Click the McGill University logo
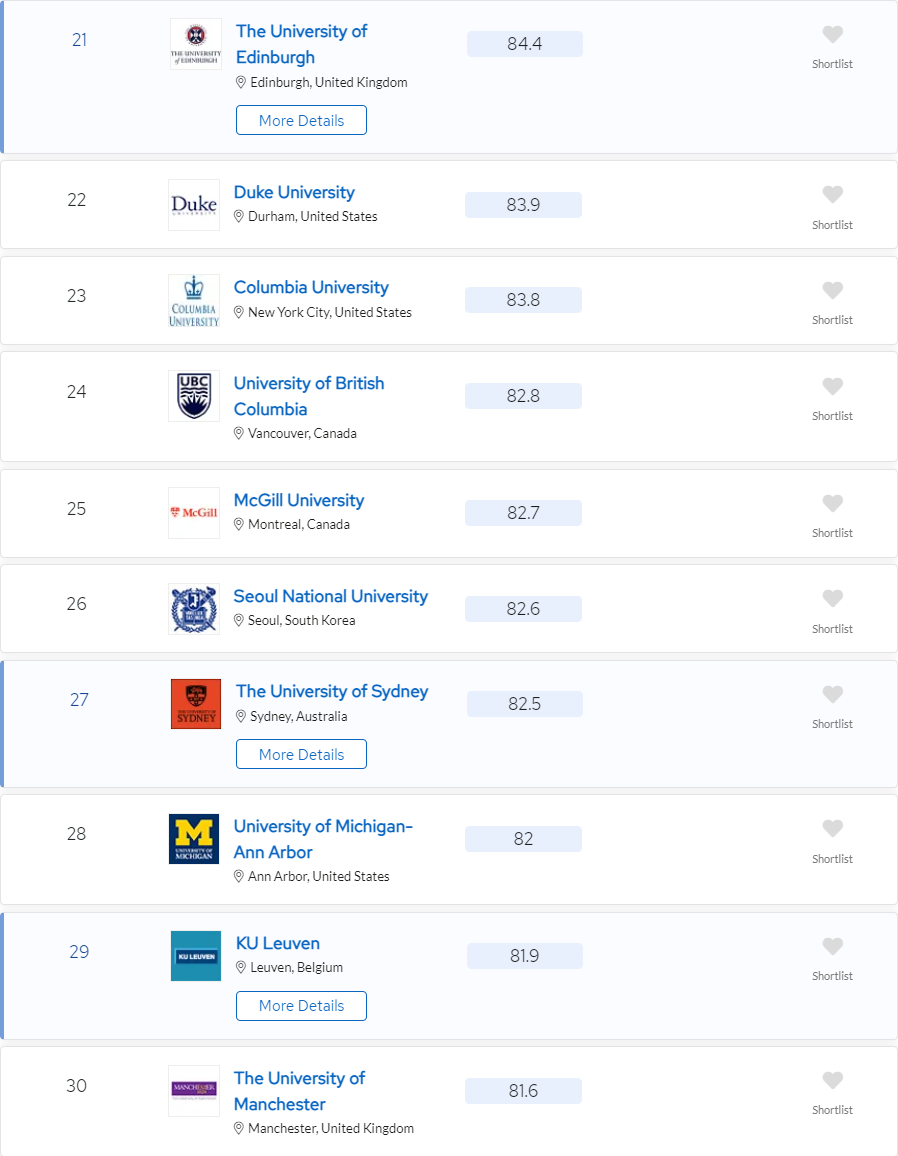This screenshot has width=898, height=1156. pos(194,513)
